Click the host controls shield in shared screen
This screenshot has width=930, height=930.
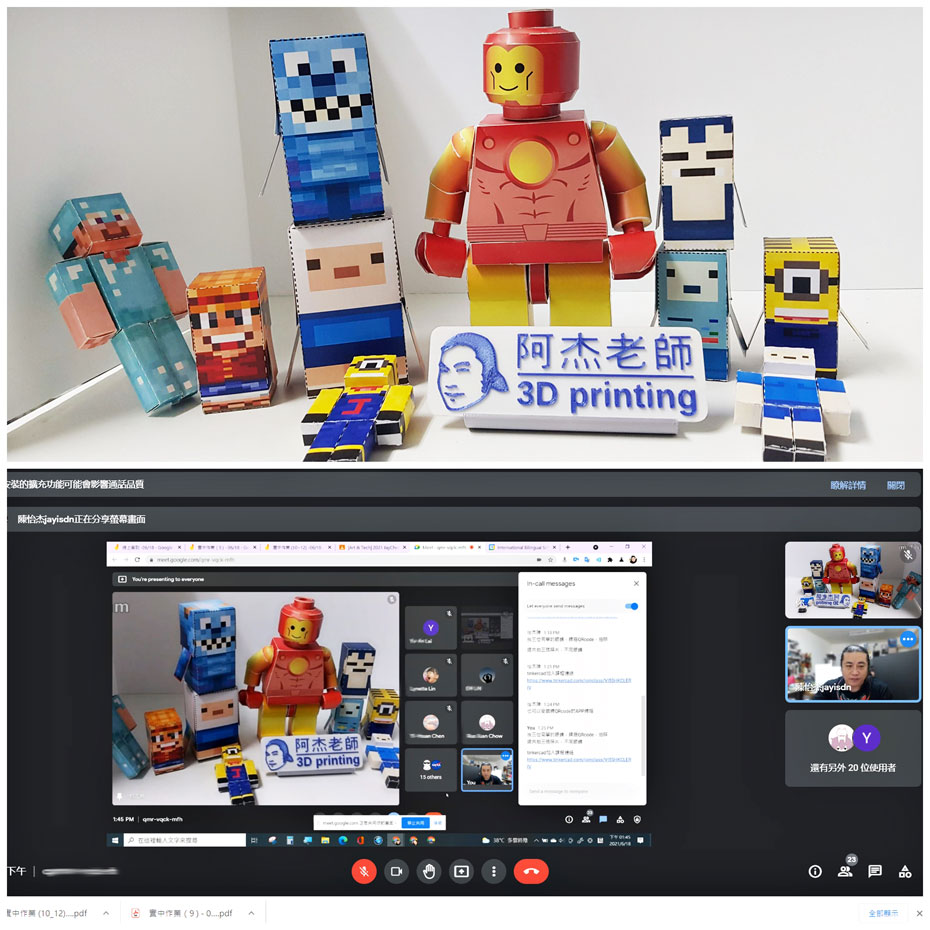click(638, 819)
